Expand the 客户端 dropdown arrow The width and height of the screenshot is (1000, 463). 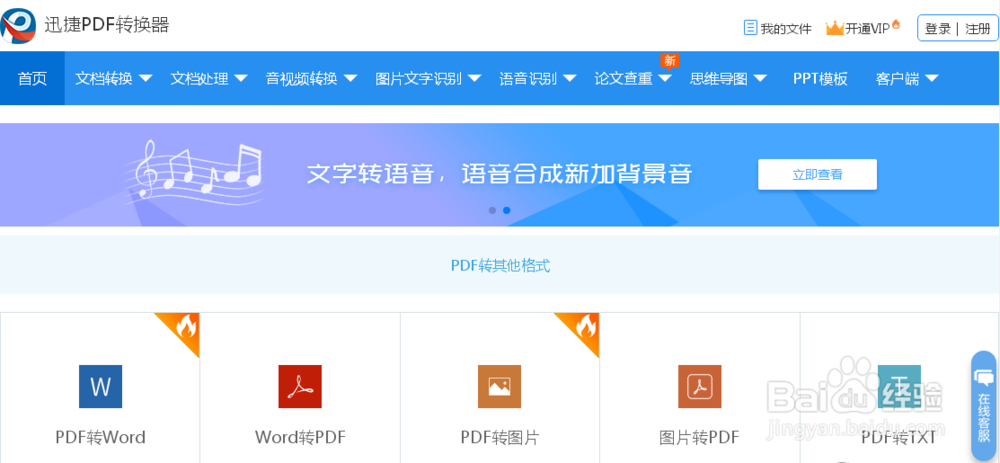point(931,78)
